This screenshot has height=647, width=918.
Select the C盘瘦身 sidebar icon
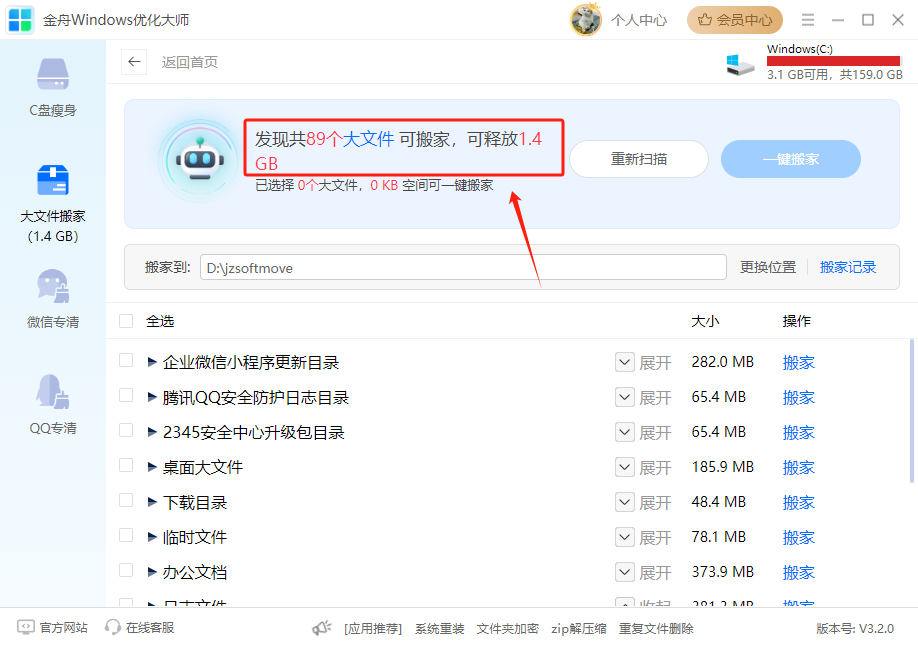point(53,74)
